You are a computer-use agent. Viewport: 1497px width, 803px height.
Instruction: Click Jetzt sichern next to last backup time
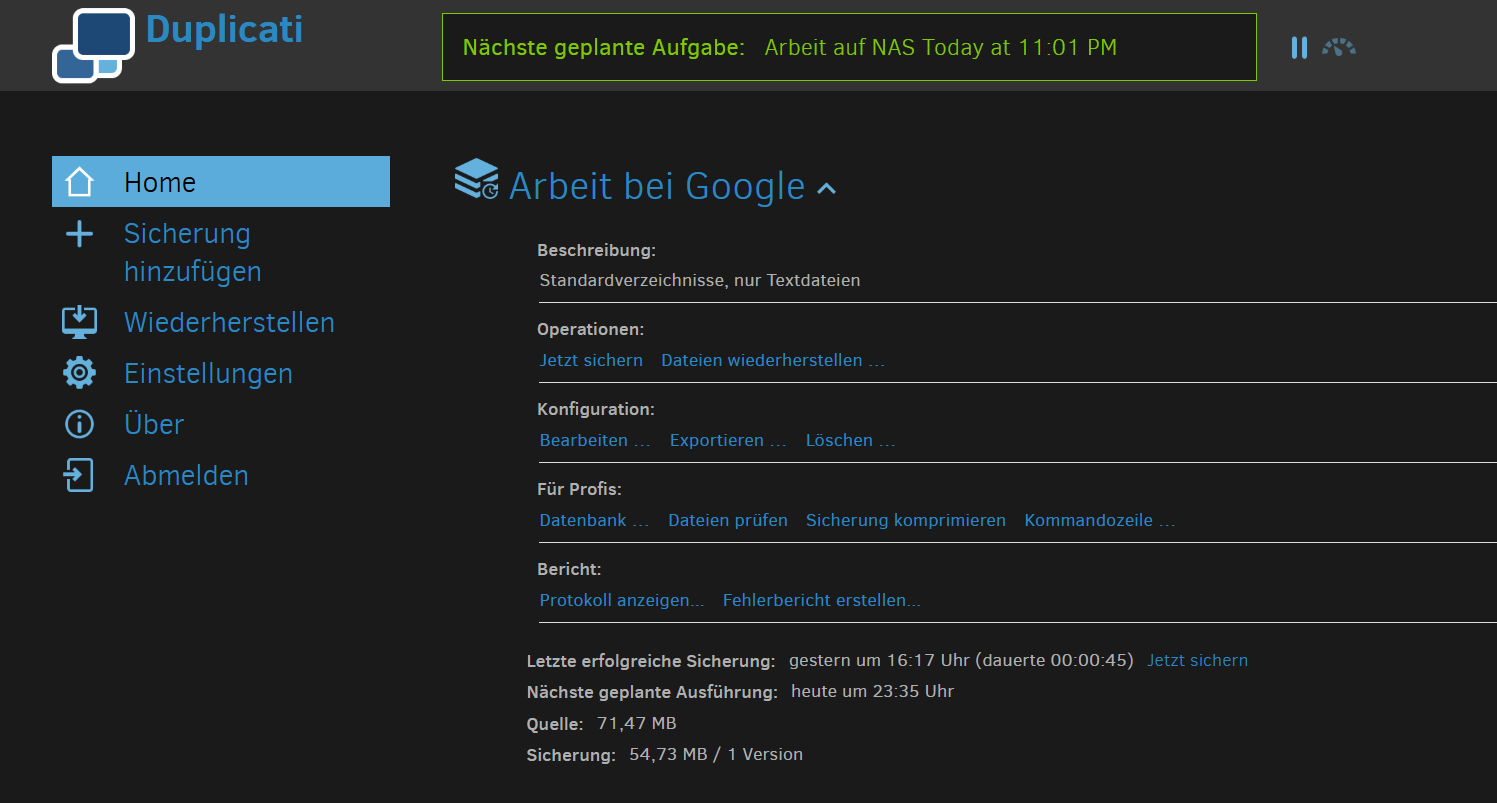[1197, 660]
